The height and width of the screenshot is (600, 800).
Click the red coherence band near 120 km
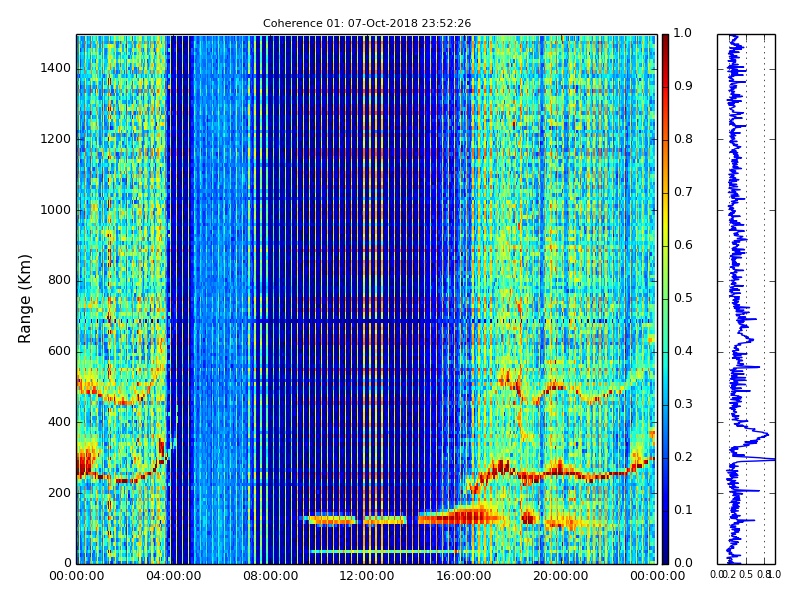pyautogui.click(x=459, y=516)
